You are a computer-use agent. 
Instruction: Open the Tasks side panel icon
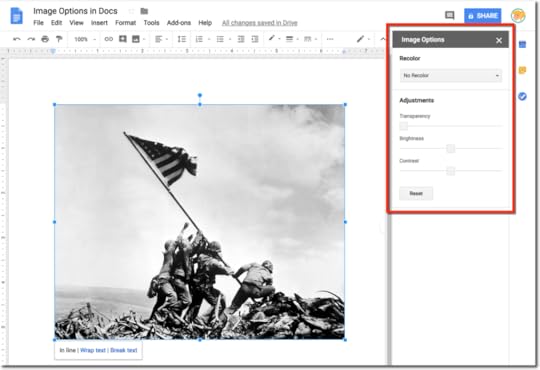pos(522,96)
